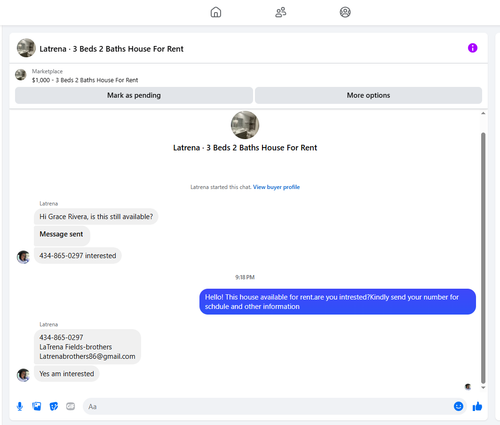Screen dimensions: 500x425
Task: Click the blue 'Hello! This house available' message
Action: coord(337,302)
